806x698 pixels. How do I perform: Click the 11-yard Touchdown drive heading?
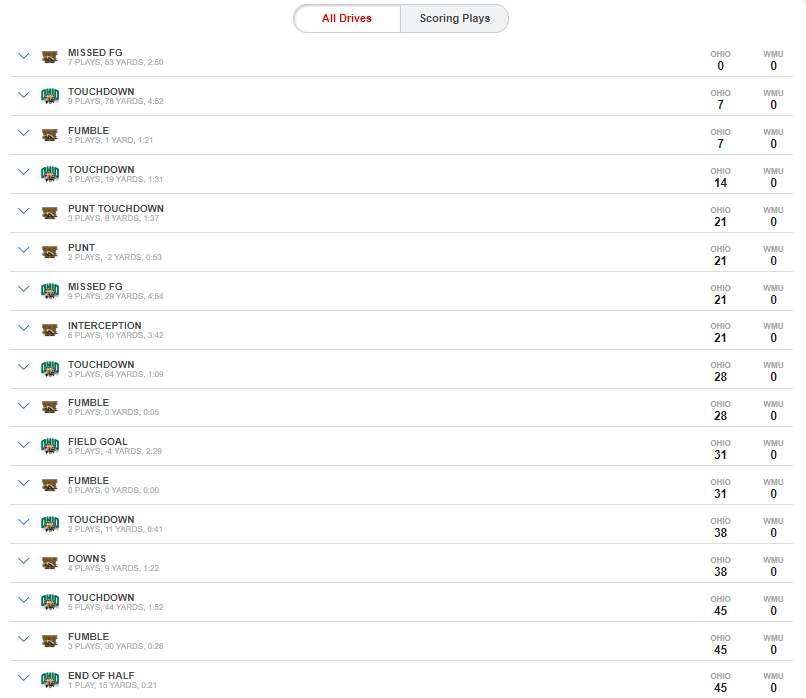[101, 520]
